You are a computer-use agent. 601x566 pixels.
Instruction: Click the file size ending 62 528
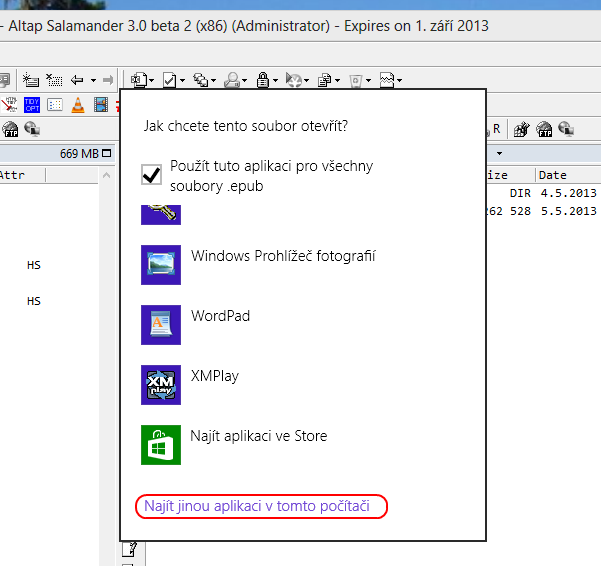click(x=509, y=211)
